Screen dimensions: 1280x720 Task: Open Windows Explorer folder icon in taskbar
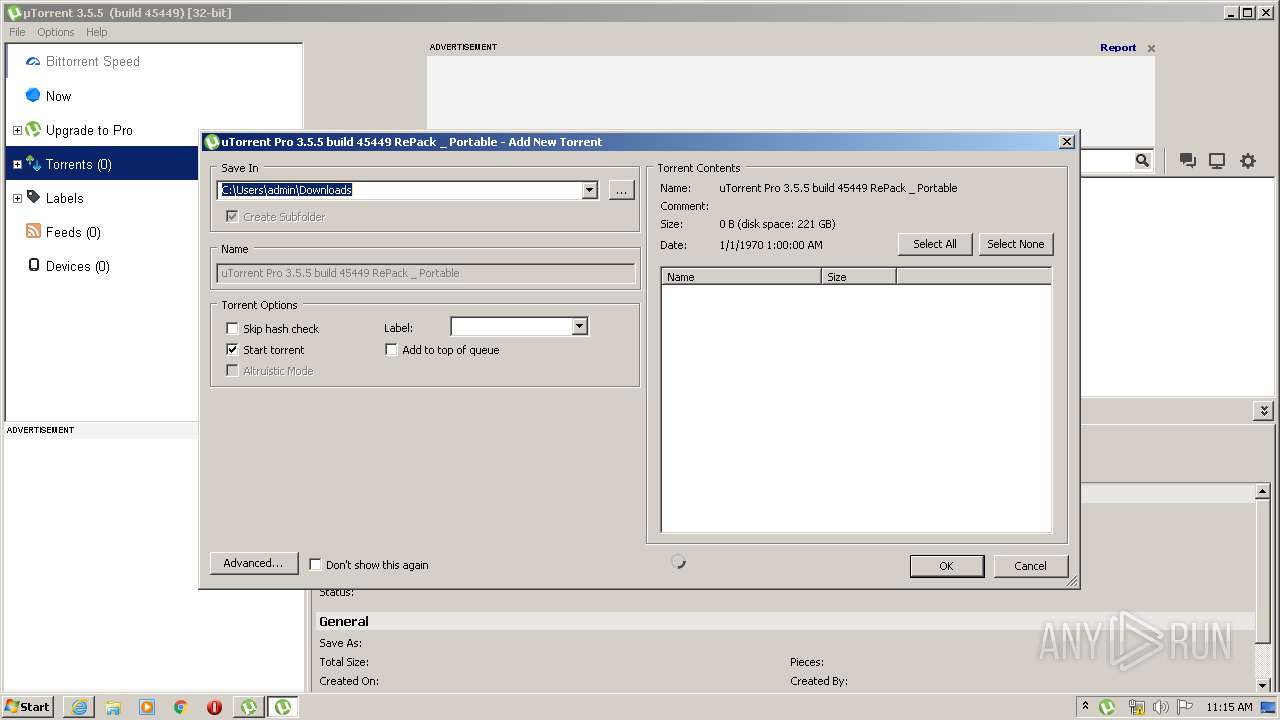pyautogui.click(x=113, y=707)
